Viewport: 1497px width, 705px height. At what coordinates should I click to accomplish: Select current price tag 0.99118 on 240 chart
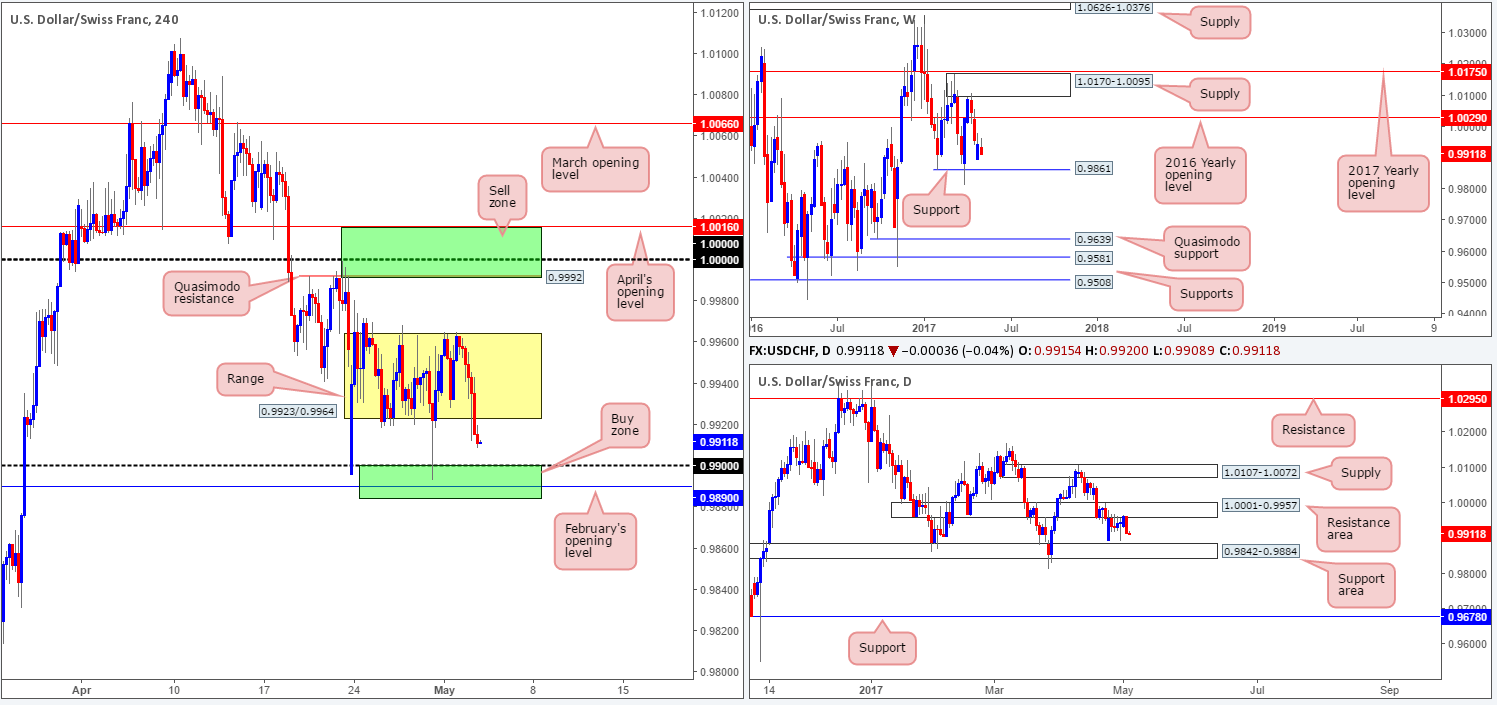(717, 441)
